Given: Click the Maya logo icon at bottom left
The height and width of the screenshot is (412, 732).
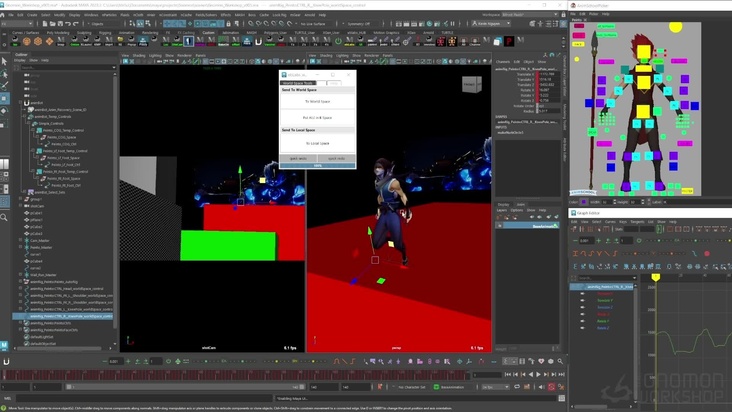Looking at the screenshot, I should click(x=5, y=343).
